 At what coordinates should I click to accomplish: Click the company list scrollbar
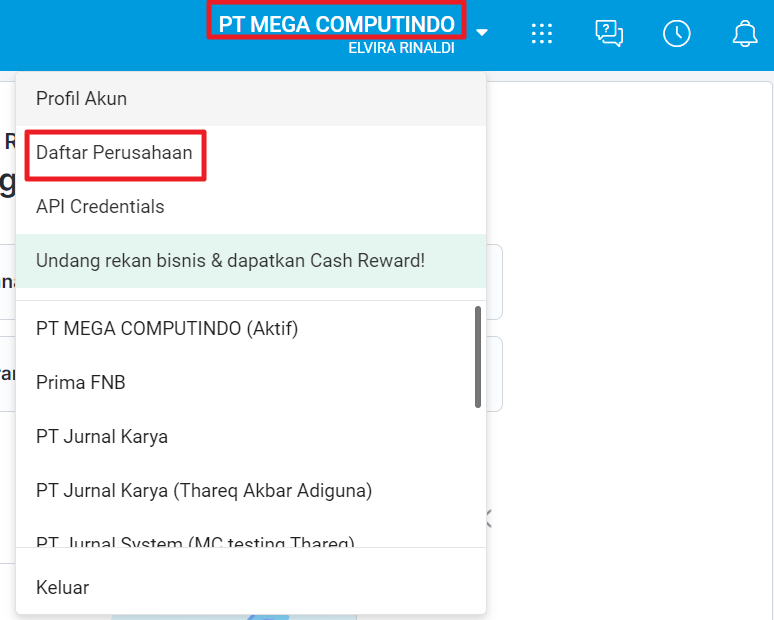[x=478, y=357]
